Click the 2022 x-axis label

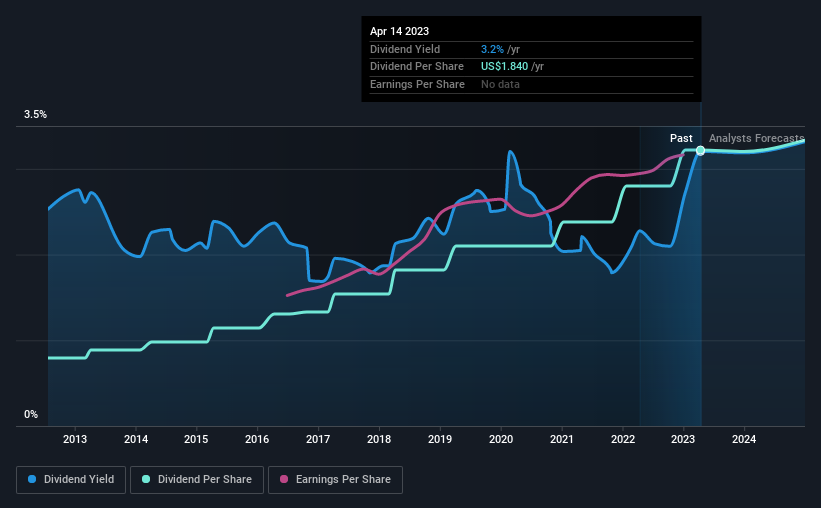coord(623,439)
